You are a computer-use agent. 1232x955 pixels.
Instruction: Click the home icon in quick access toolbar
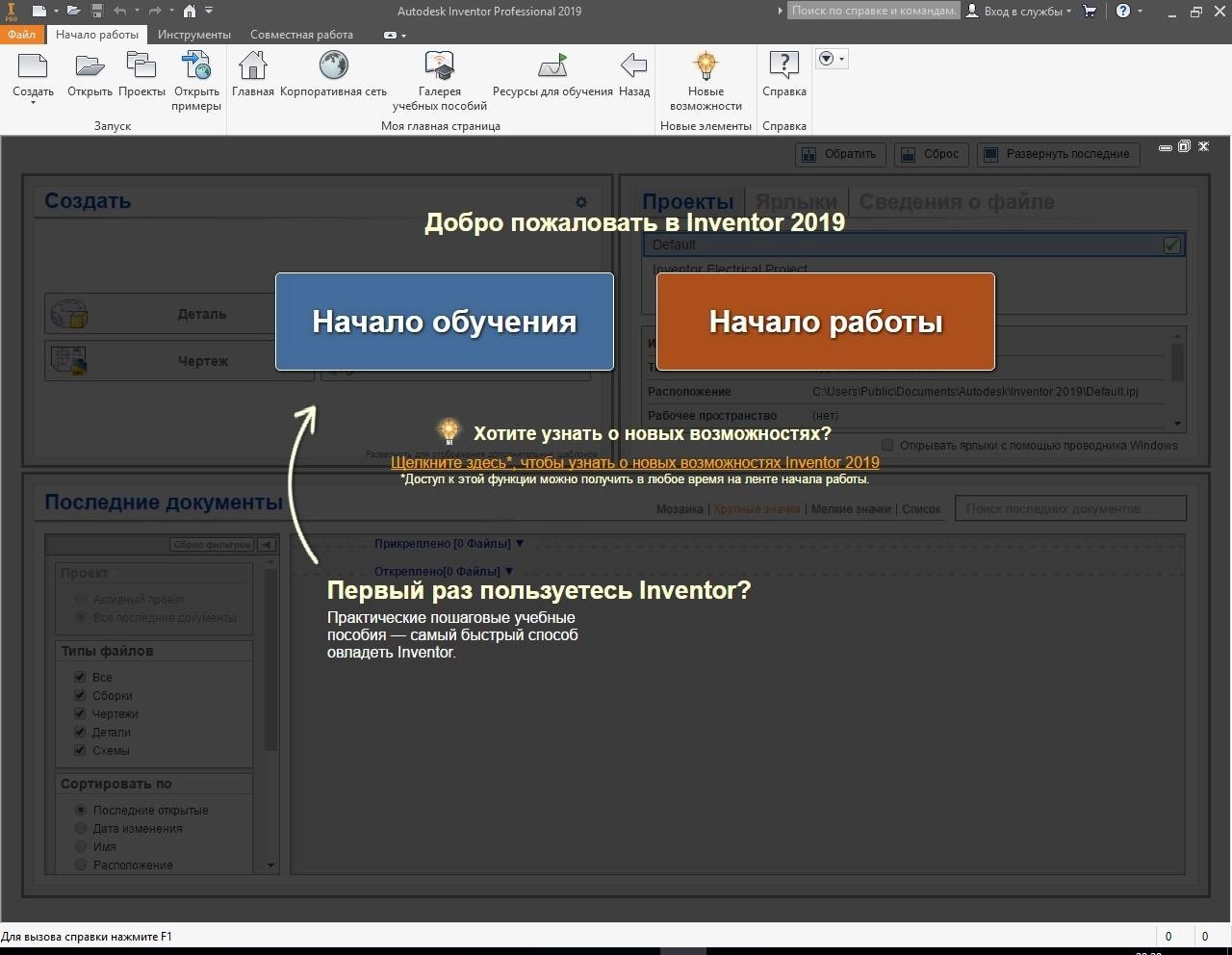click(190, 11)
